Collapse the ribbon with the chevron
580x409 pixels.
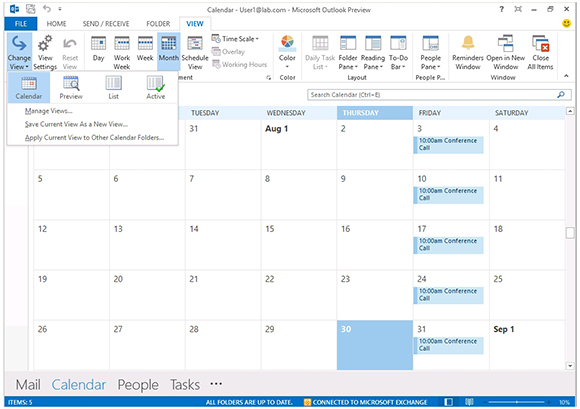(x=566, y=76)
